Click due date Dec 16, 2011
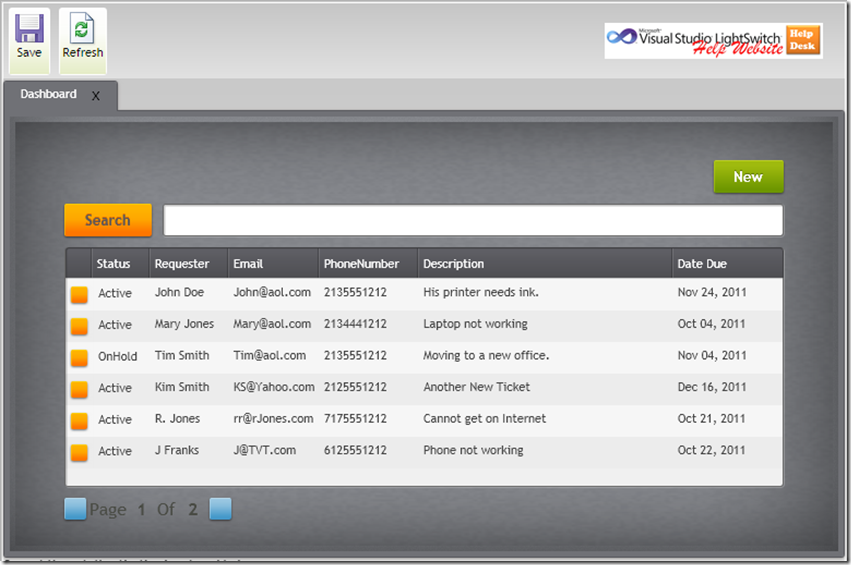851x565 pixels. [x=712, y=387]
